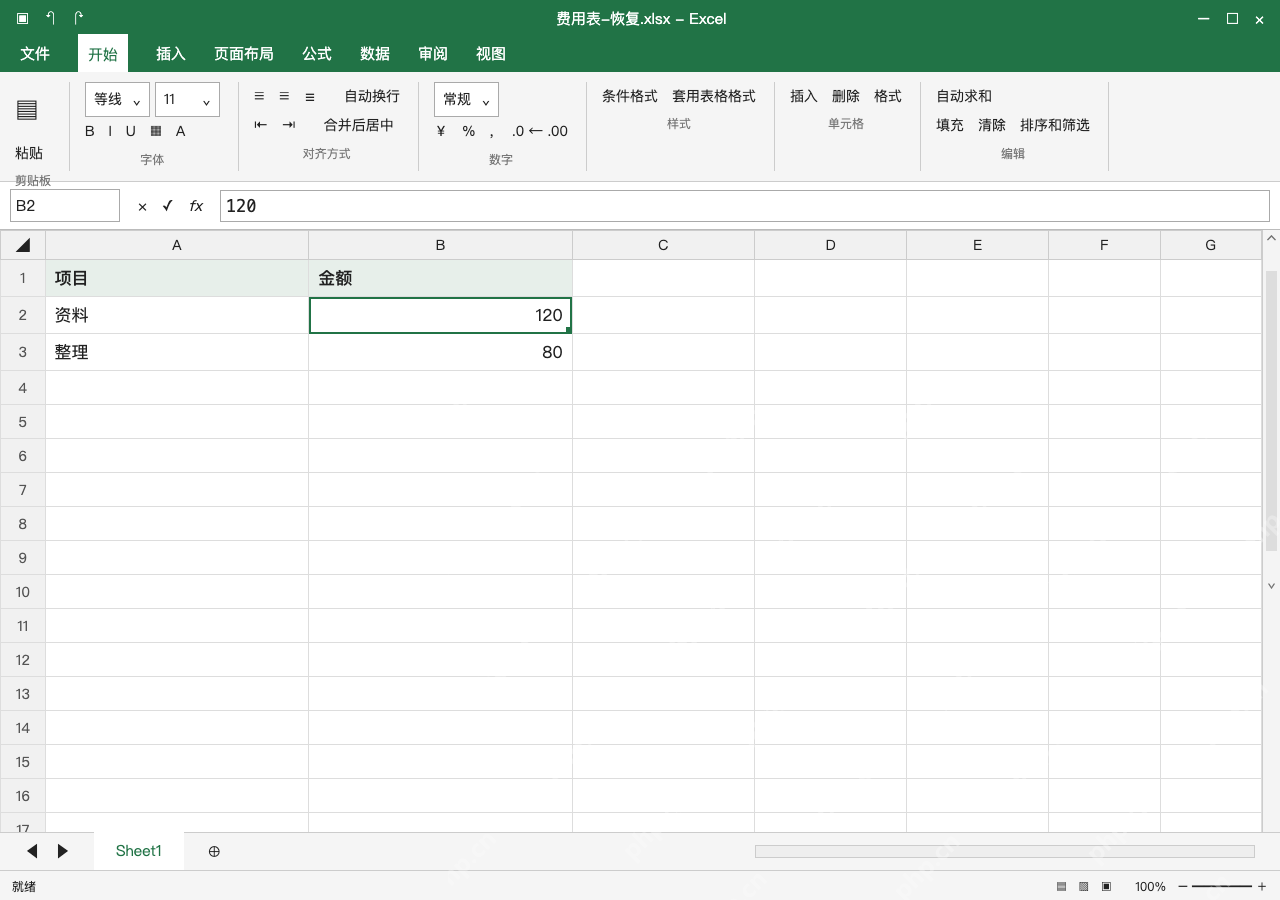This screenshot has width=1280, height=900.
Task: Show the previous sheet tab
Action: coord(32,851)
